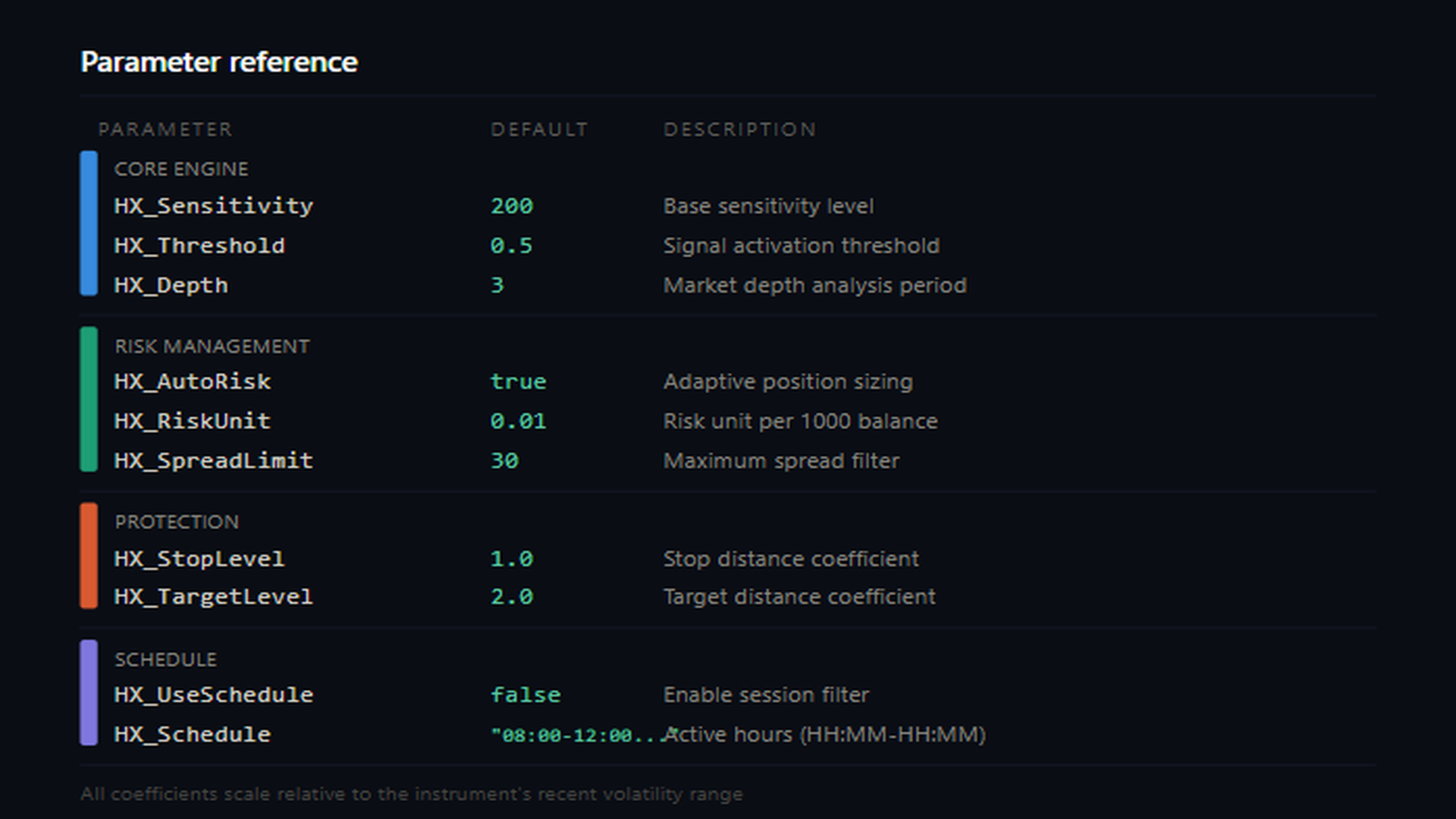Click the RISK MANAGEMENT section label

tap(212, 347)
